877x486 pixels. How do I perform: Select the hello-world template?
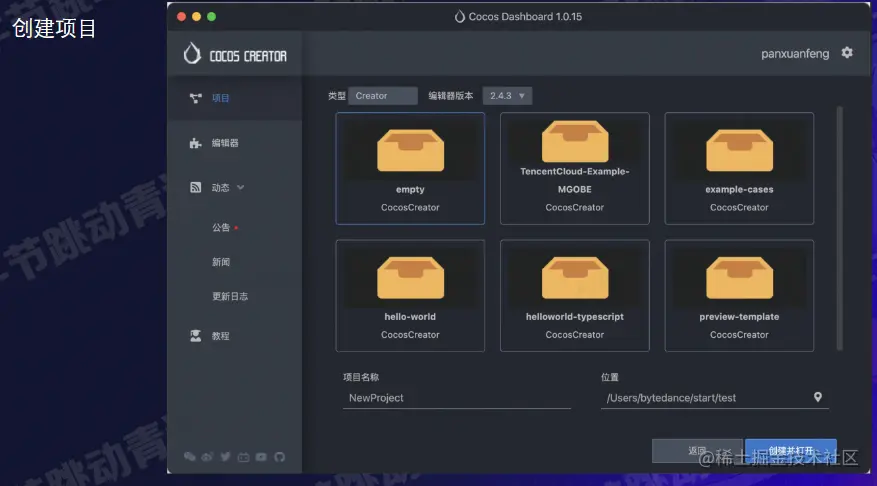tap(410, 296)
